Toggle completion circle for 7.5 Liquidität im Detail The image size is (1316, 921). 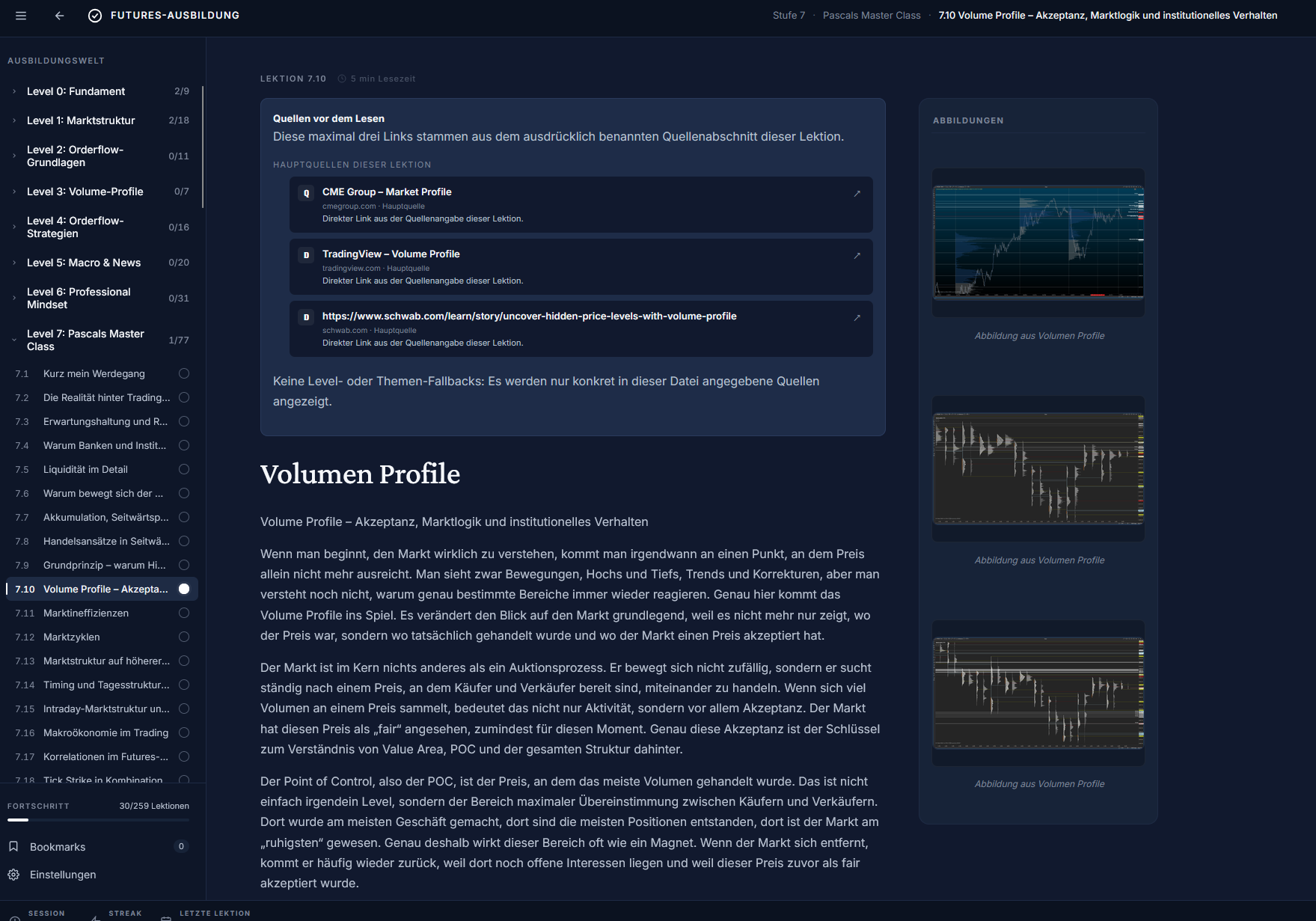tap(184, 469)
